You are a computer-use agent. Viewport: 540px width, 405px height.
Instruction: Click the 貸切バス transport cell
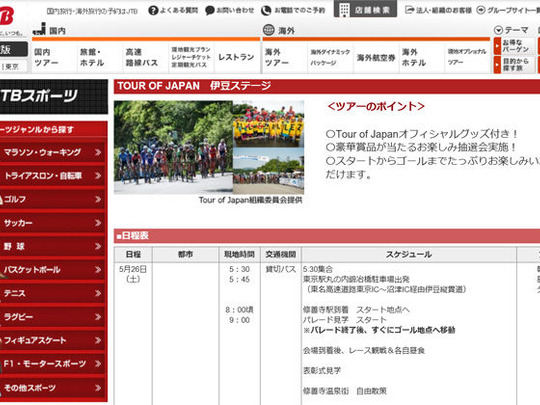click(281, 269)
